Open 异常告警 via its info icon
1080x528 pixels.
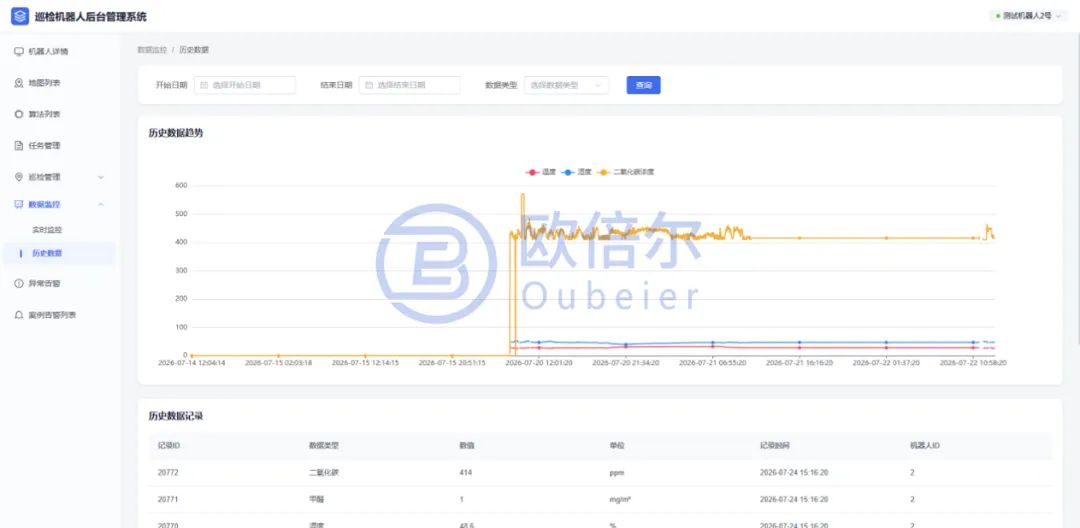pyautogui.click(x=19, y=284)
